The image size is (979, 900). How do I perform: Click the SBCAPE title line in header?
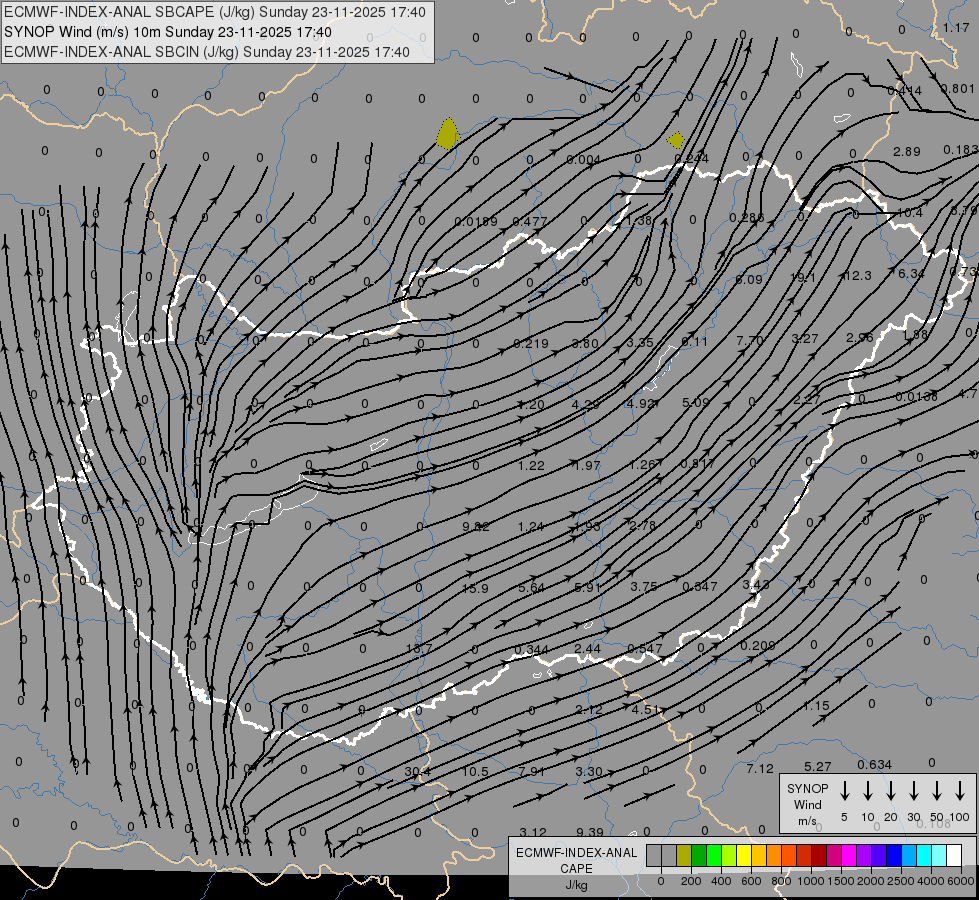tap(215, 12)
